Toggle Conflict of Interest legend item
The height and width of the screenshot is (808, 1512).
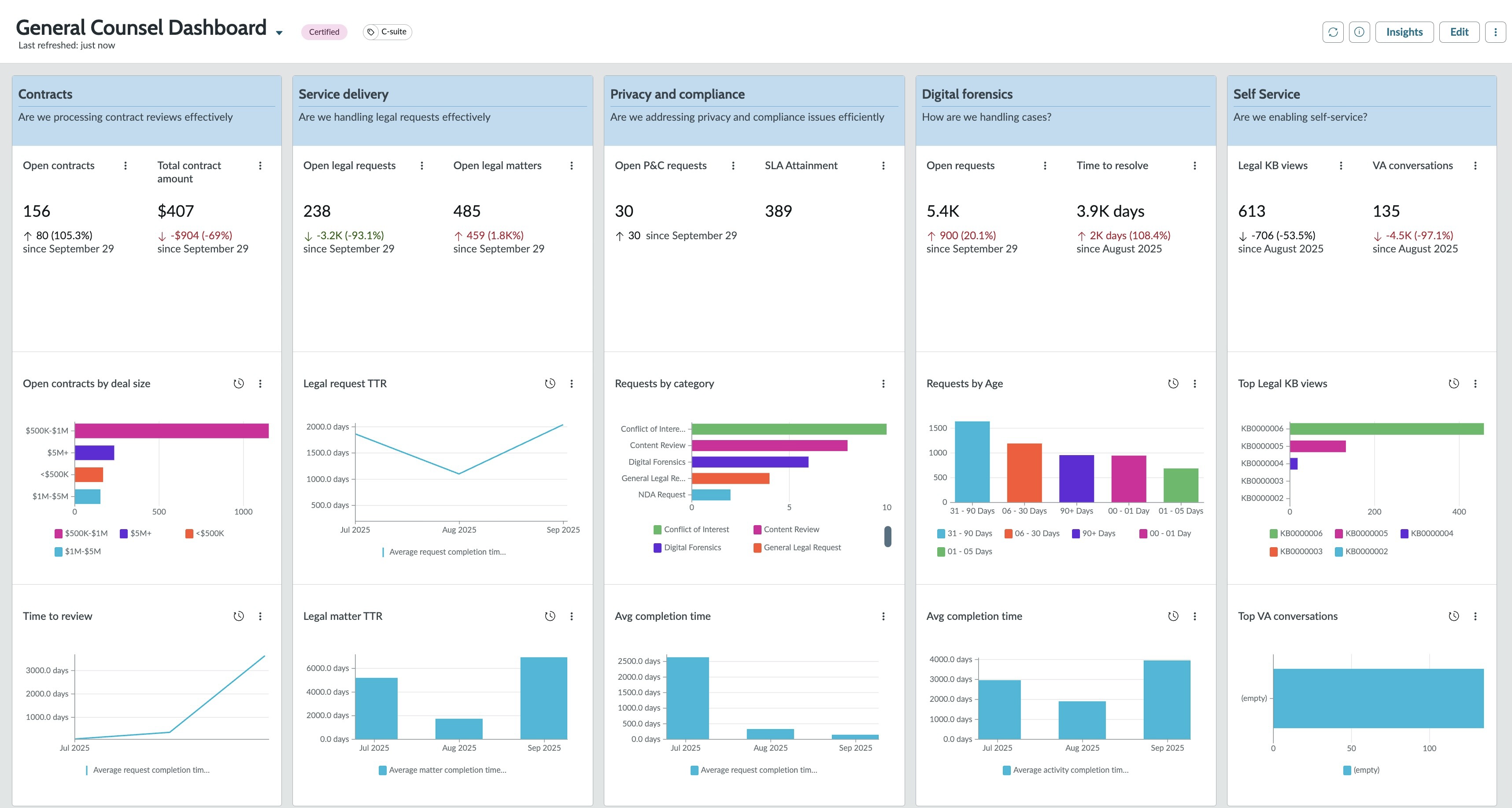[x=691, y=530]
